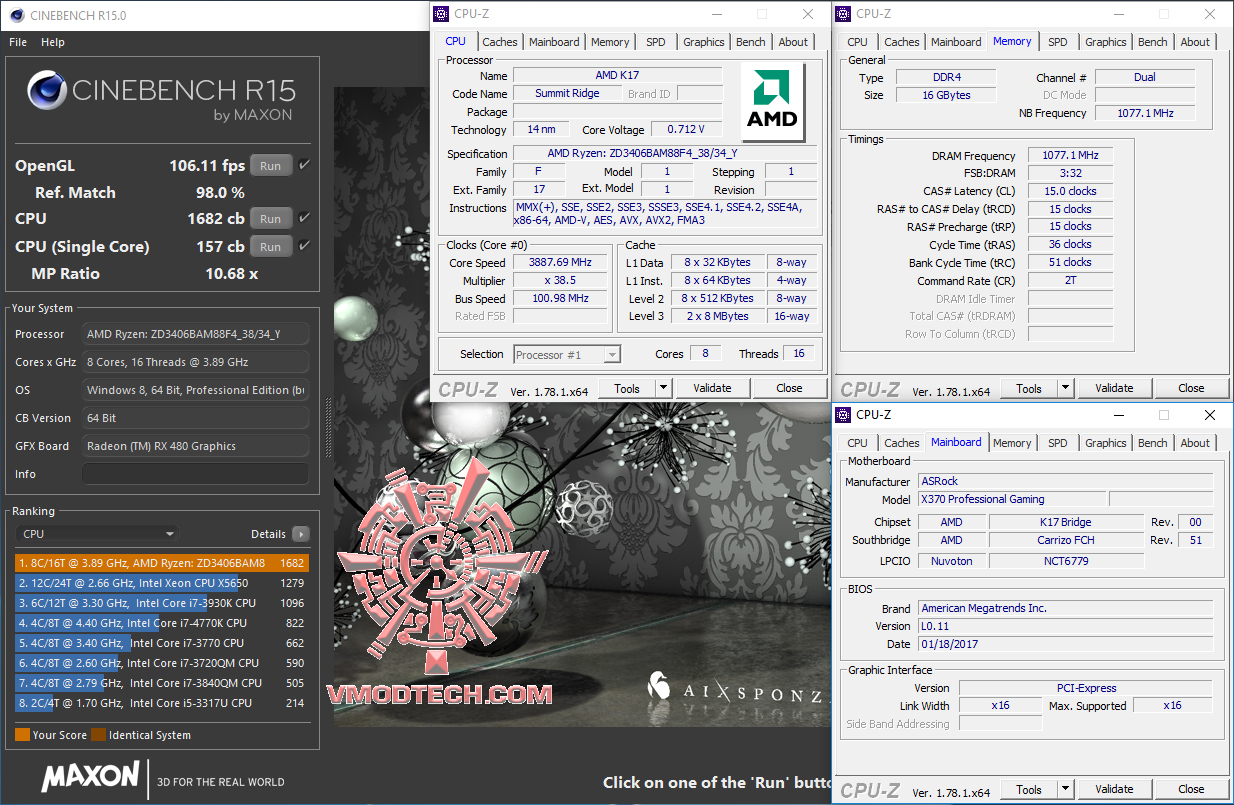Click the Cinebench R15 title bar app icon
The height and width of the screenshot is (805, 1234).
click(16, 15)
